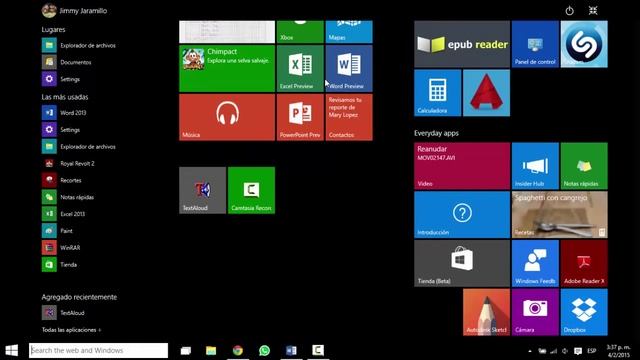
Task: Switch to Chrome on the taskbar
Action: (238, 350)
